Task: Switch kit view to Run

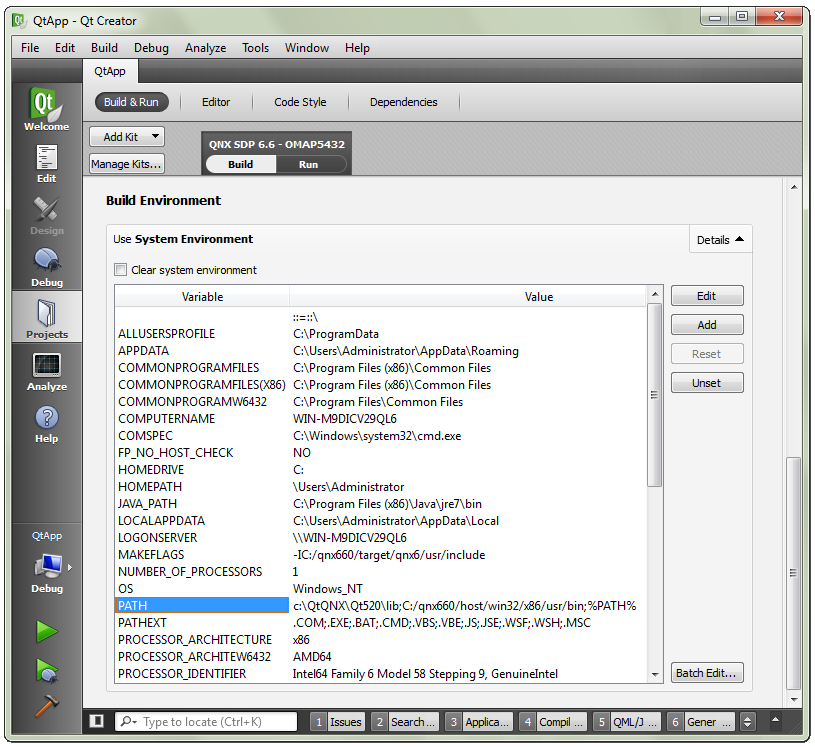Action: tap(308, 164)
